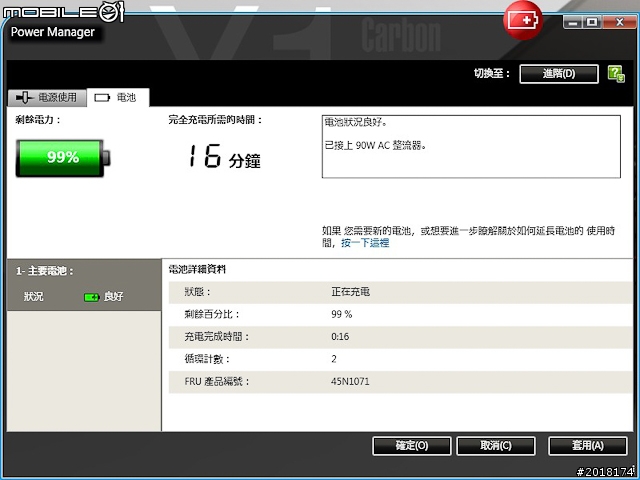Cancel with the 取消(C) button
This screenshot has width=640, height=480.
coord(496,446)
